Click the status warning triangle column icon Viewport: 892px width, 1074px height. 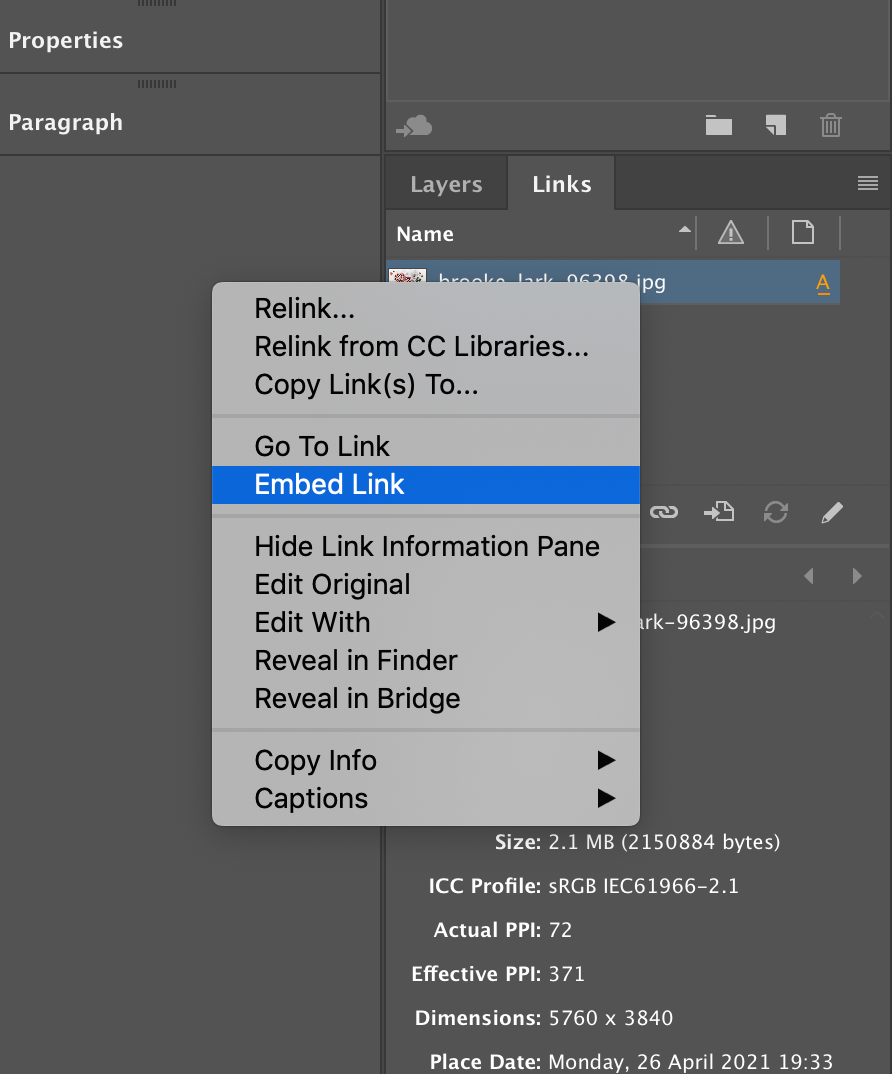click(x=731, y=233)
